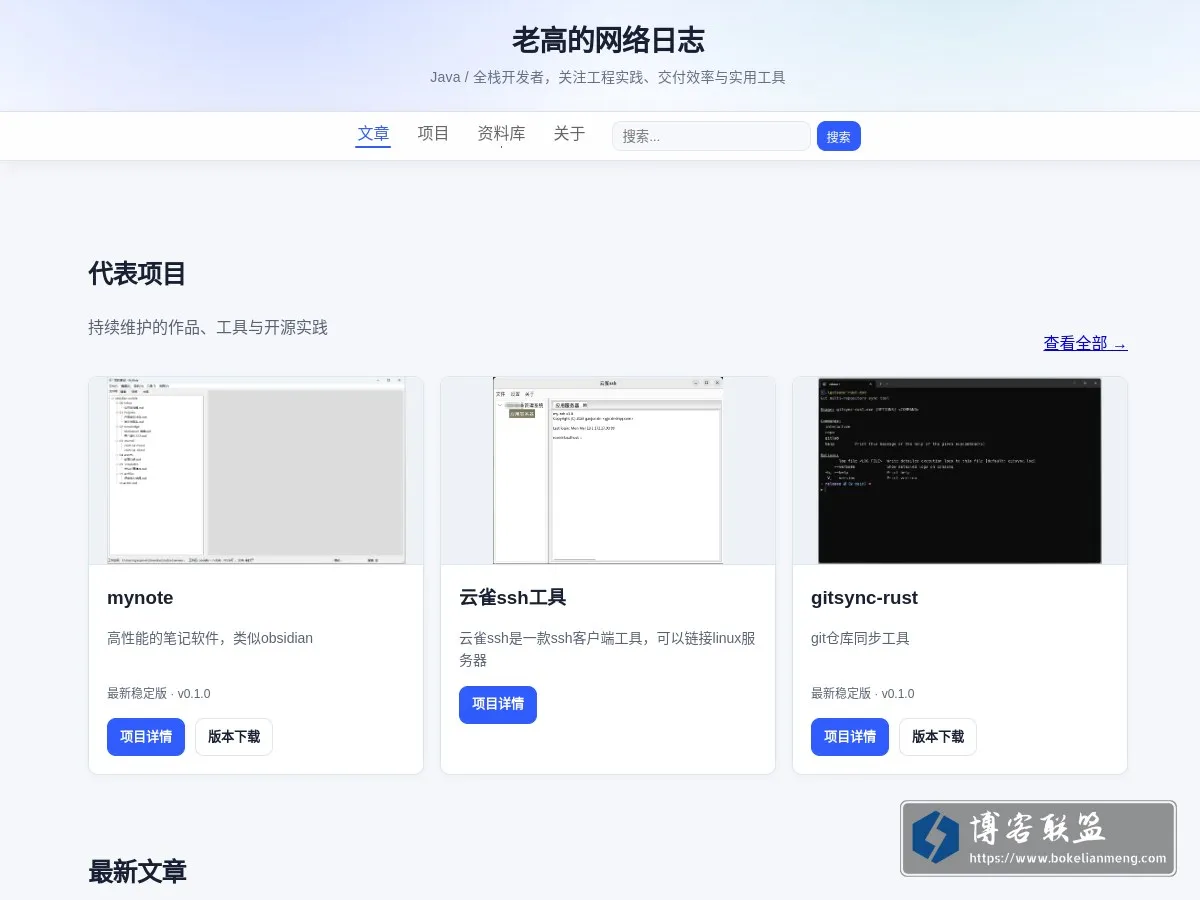The image size is (1200, 900).
Task: Download gitsync-rust via 版本下载
Action: coord(938,737)
